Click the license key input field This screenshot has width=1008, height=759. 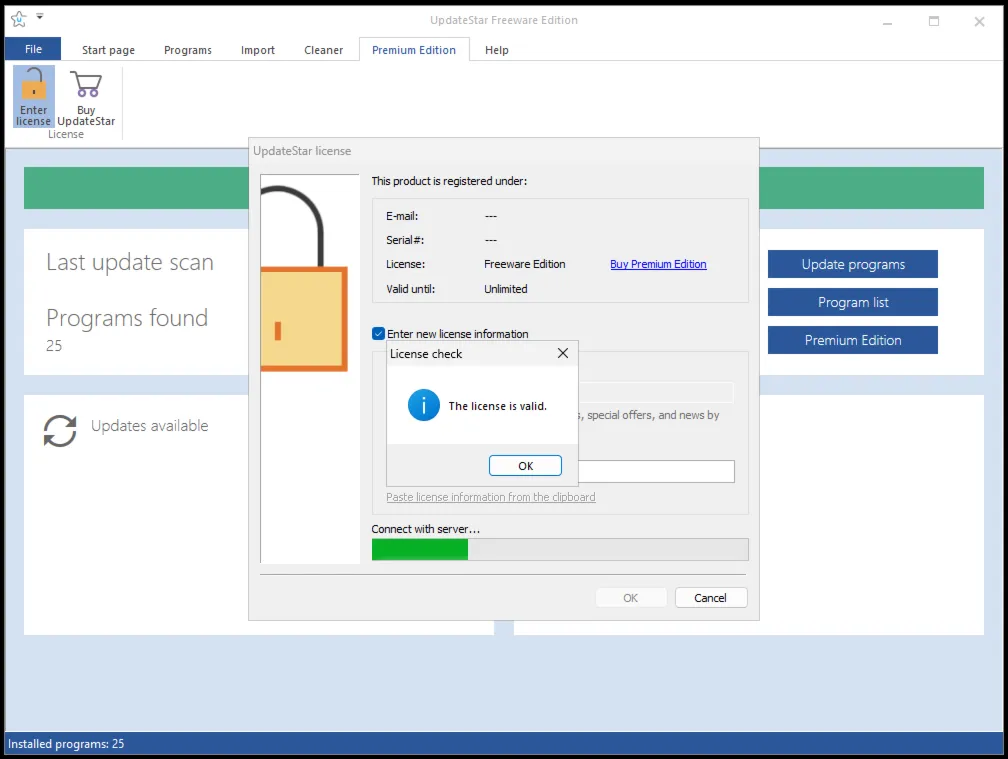(x=656, y=471)
